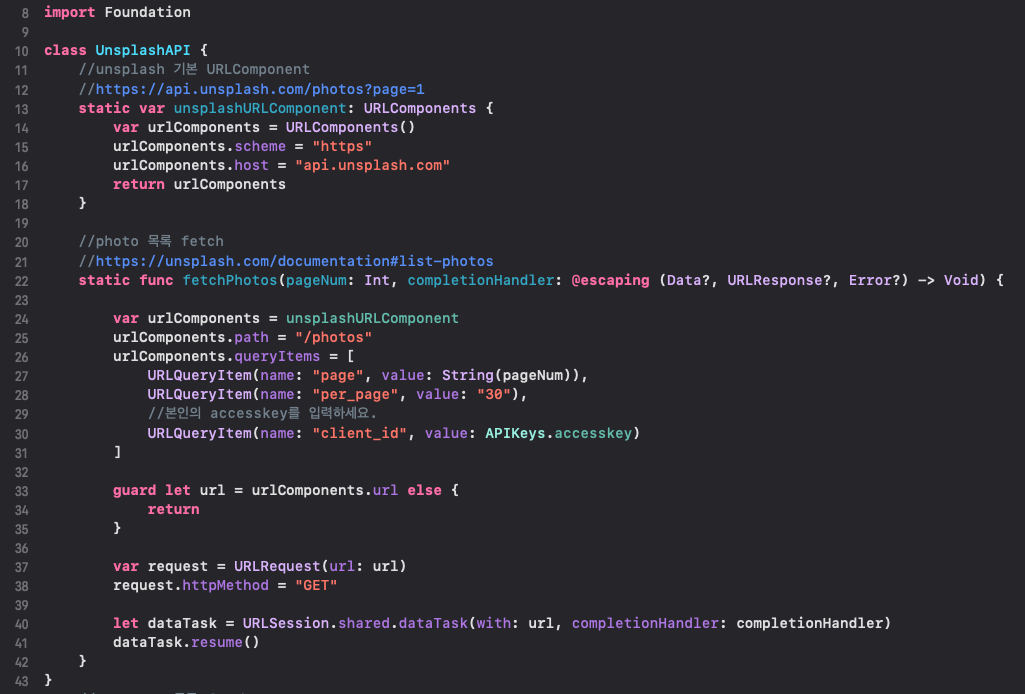Click the path property
The width and height of the screenshot is (1025, 694).
tap(251, 337)
